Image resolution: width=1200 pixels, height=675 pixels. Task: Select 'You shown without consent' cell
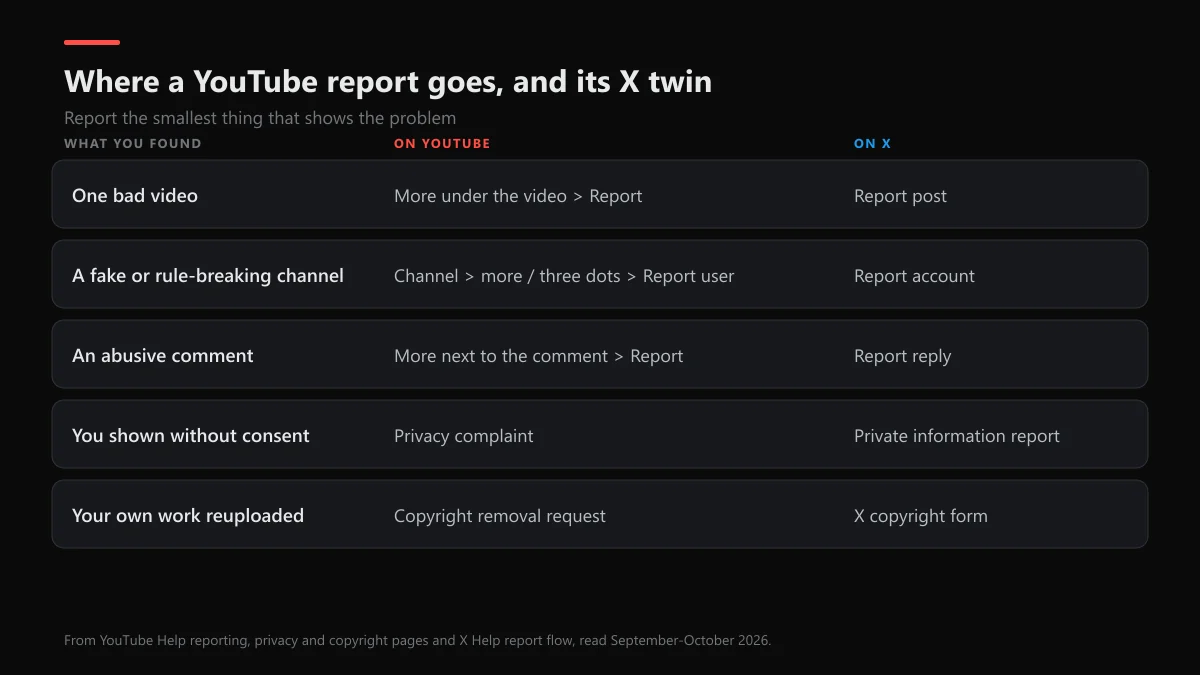[191, 436]
